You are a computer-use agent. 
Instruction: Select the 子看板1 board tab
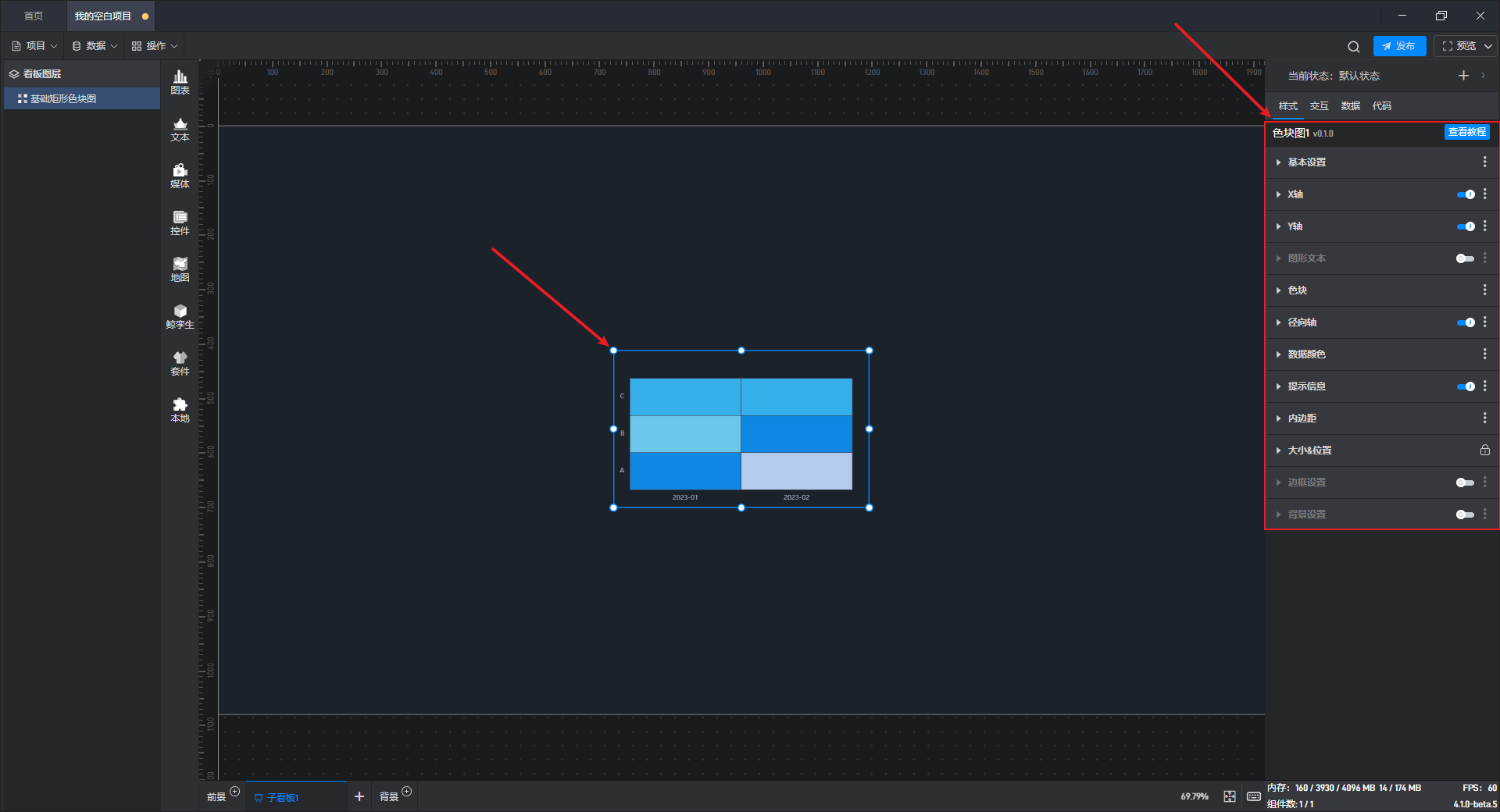pyautogui.click(x=296, y=797)
